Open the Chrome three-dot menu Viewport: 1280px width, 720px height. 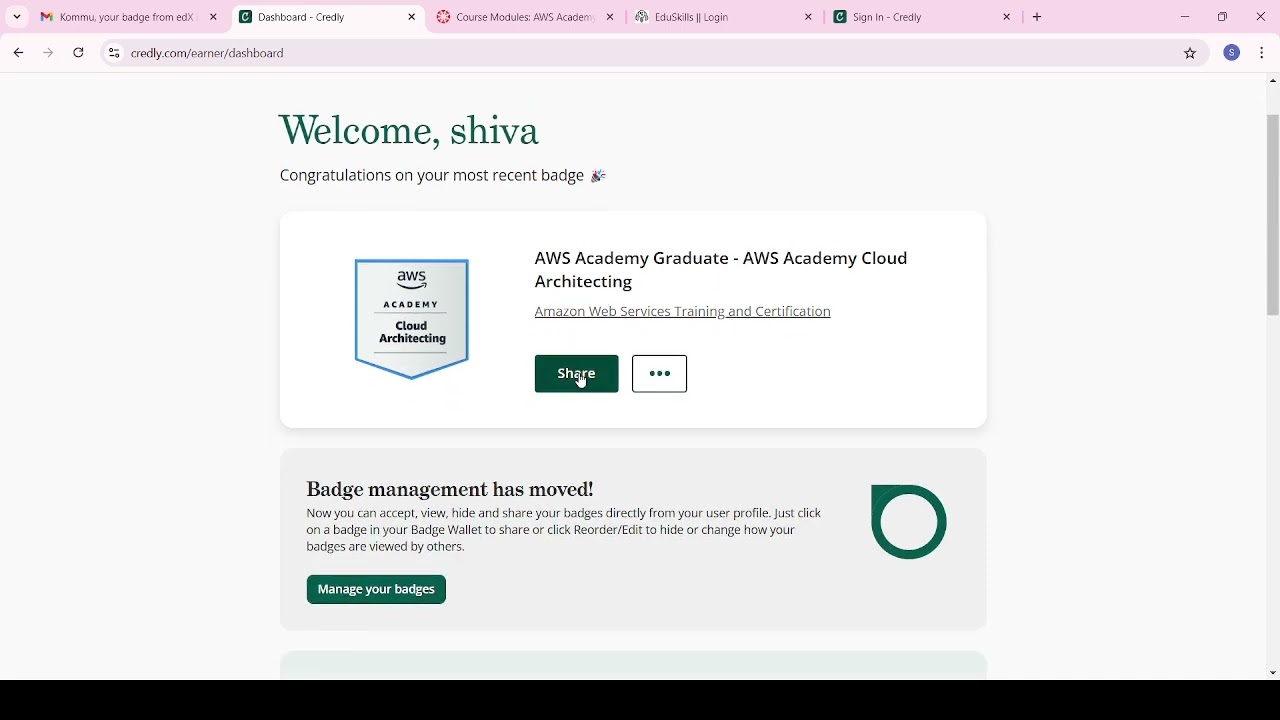pos(1262,53)
